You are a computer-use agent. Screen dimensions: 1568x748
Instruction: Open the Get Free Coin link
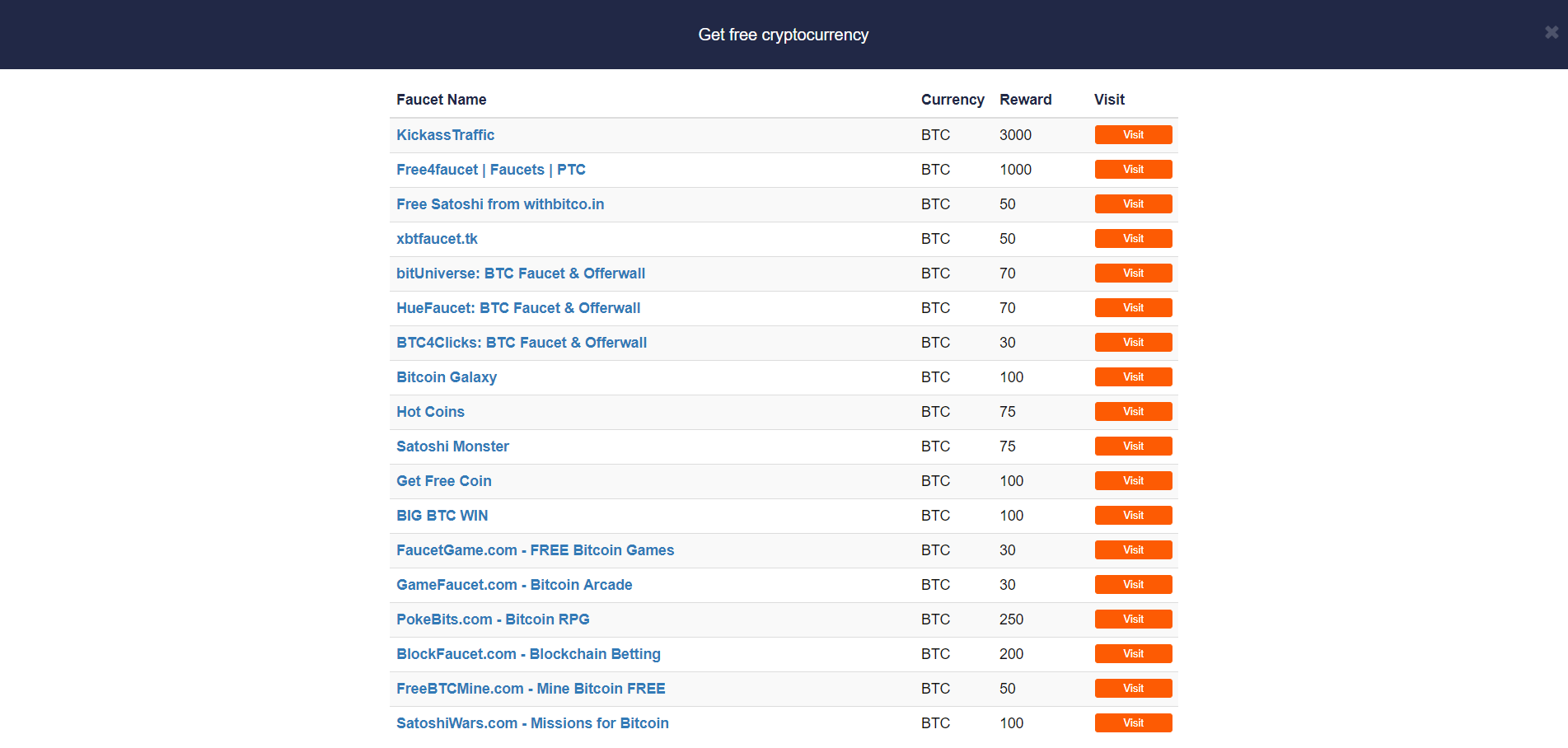point(444,481)
